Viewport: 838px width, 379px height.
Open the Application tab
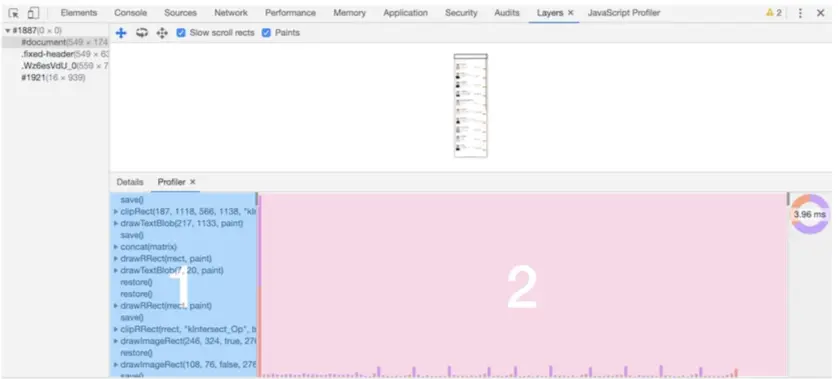(405, 13)
